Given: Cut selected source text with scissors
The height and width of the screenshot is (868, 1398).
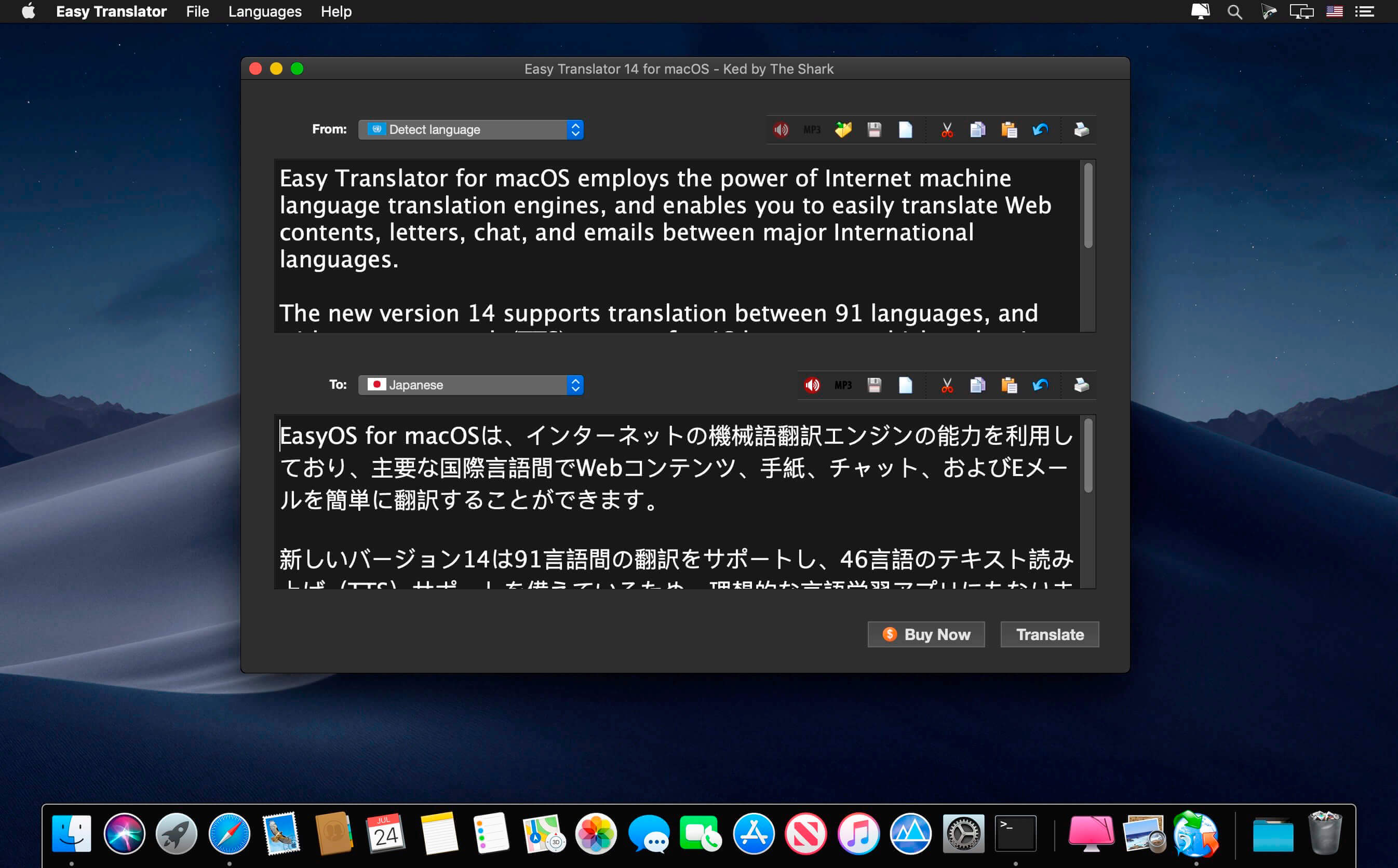Looking at the screenshot, I should coord(947,130).
